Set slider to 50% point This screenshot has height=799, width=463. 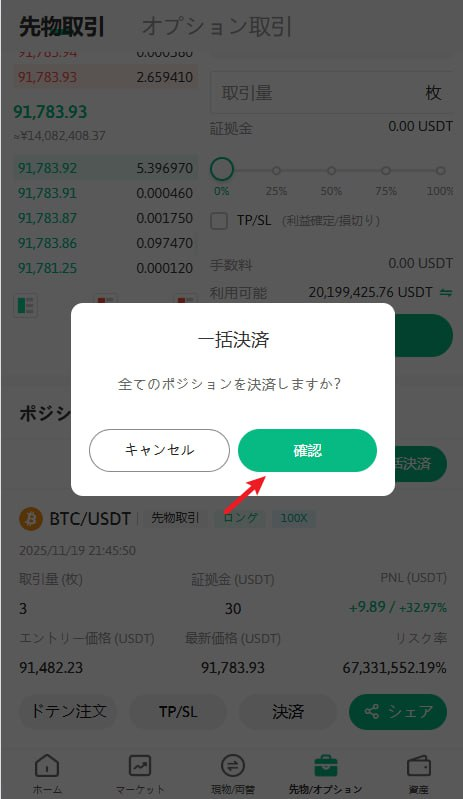[x=331, y=171]
